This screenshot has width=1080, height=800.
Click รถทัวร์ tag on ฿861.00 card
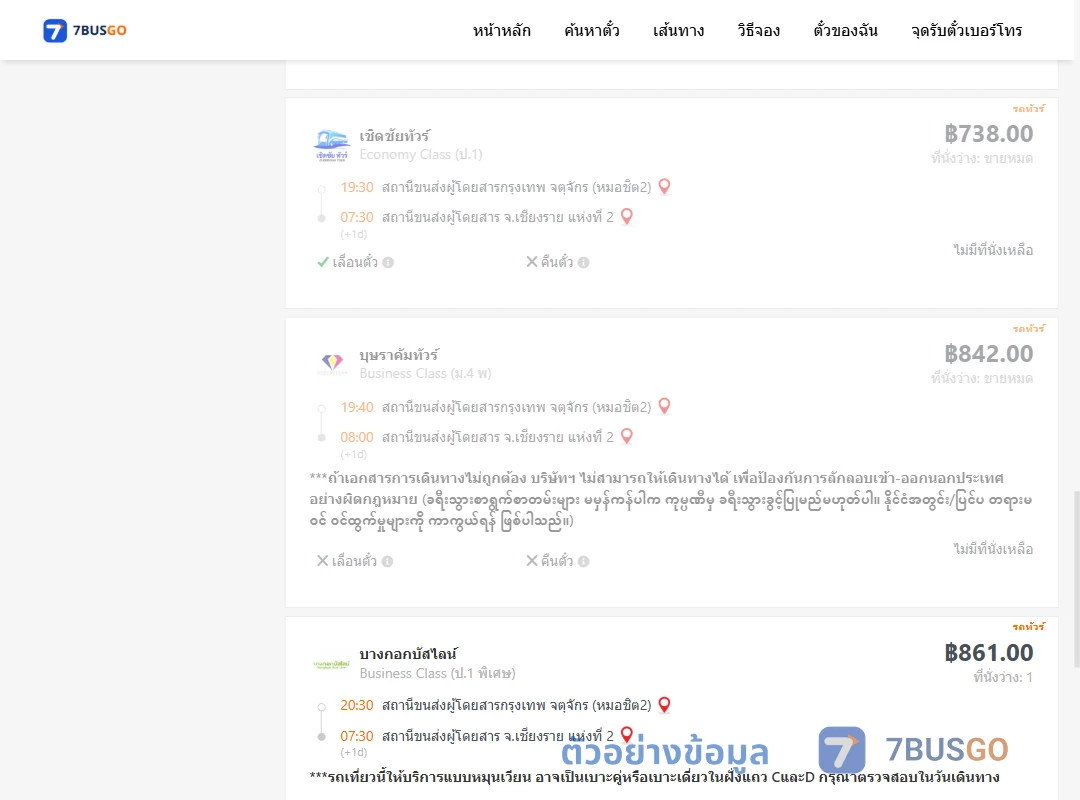[1028, 626]
